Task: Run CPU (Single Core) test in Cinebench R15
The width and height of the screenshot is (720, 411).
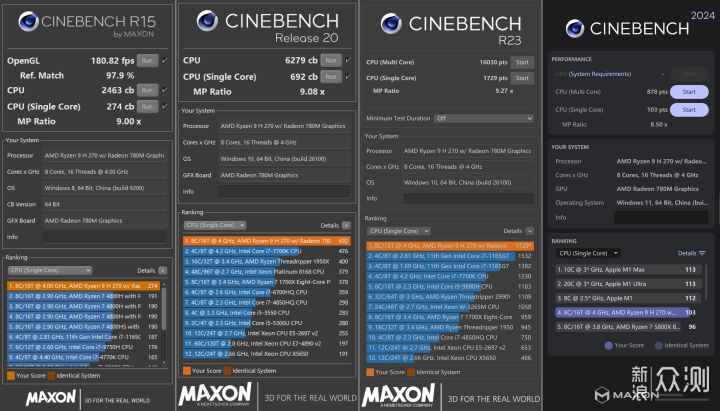Action: pos(147,107)
